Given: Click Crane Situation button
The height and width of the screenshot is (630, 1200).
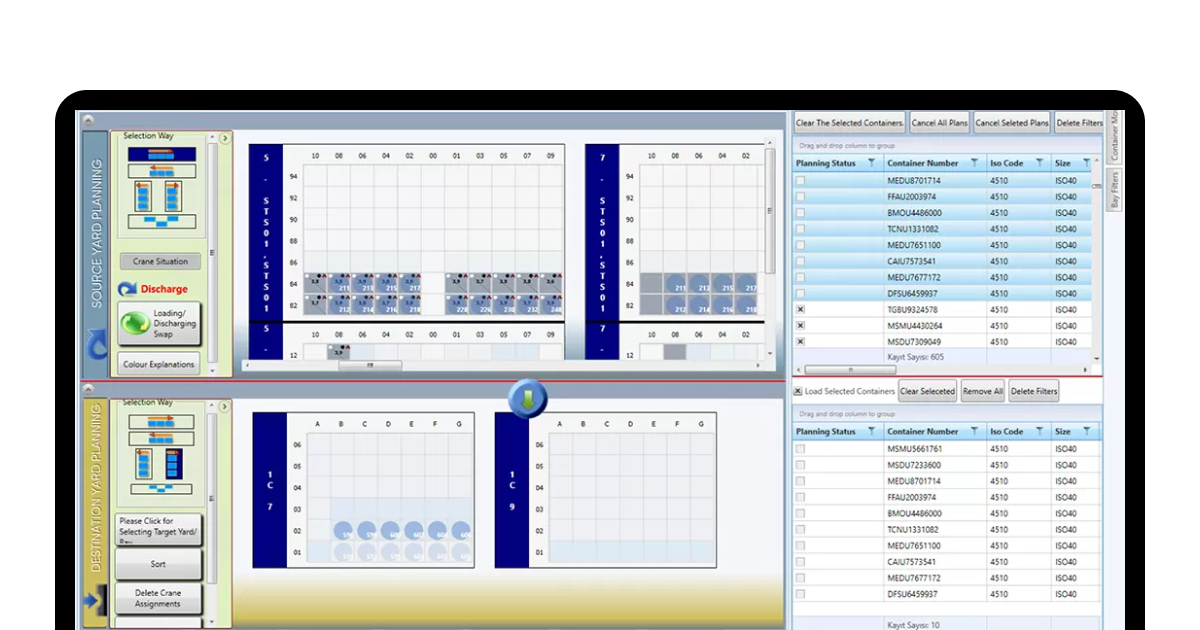Looking at the screenshot, I should 160,261.
